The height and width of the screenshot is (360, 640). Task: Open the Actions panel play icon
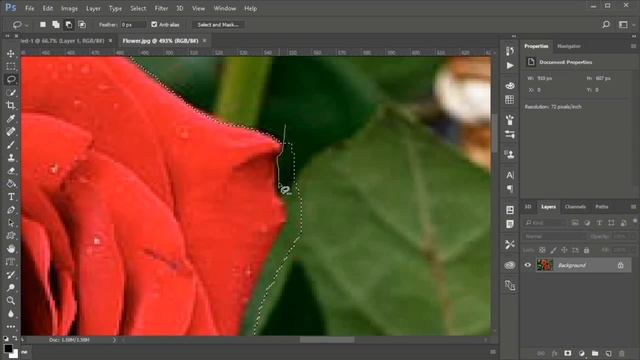pos(510,66)
